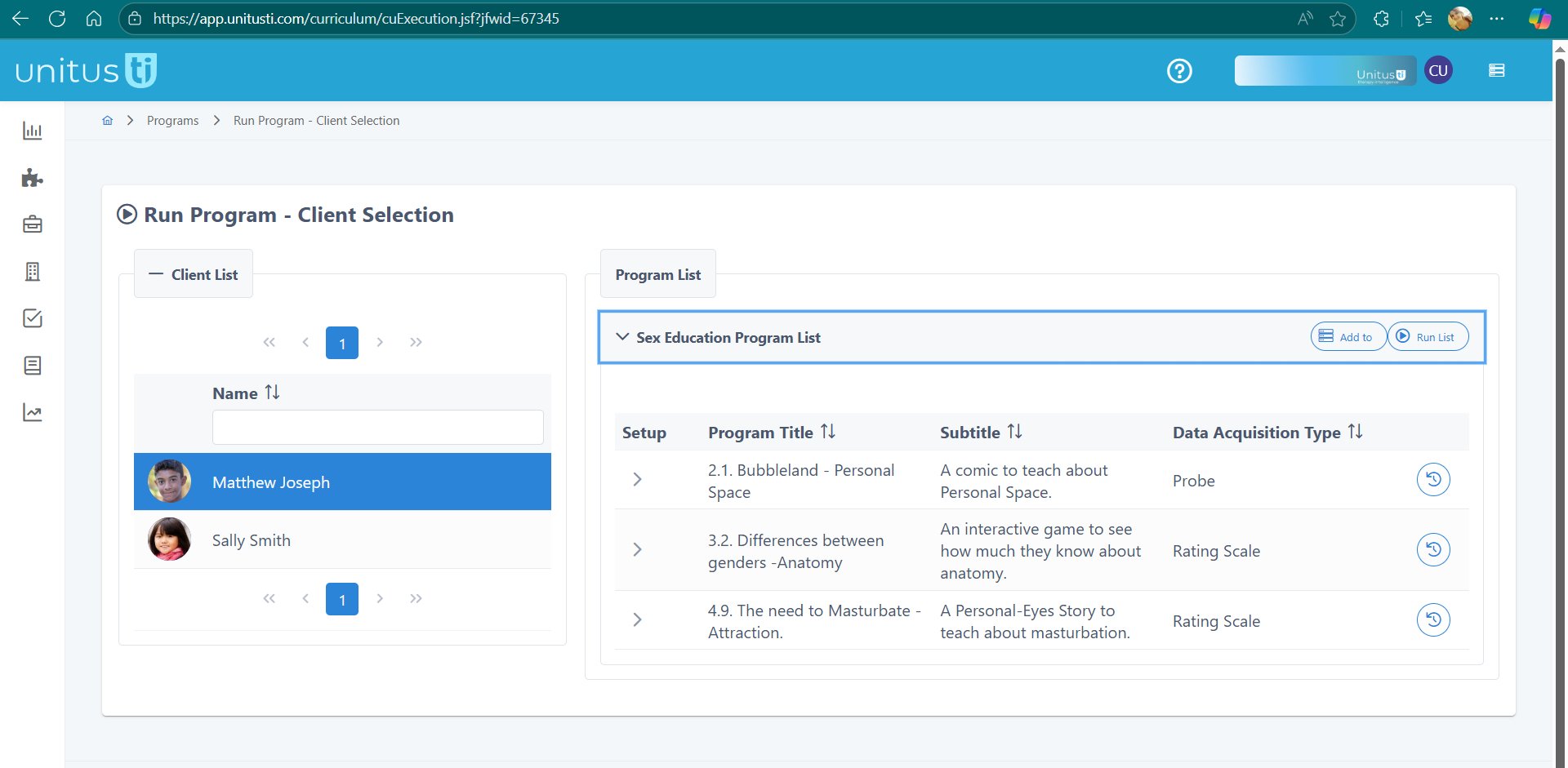This screenshot has height=768, width=1568.
Task: Click Sally Smith's profile photo
Action: click(169, 539)
